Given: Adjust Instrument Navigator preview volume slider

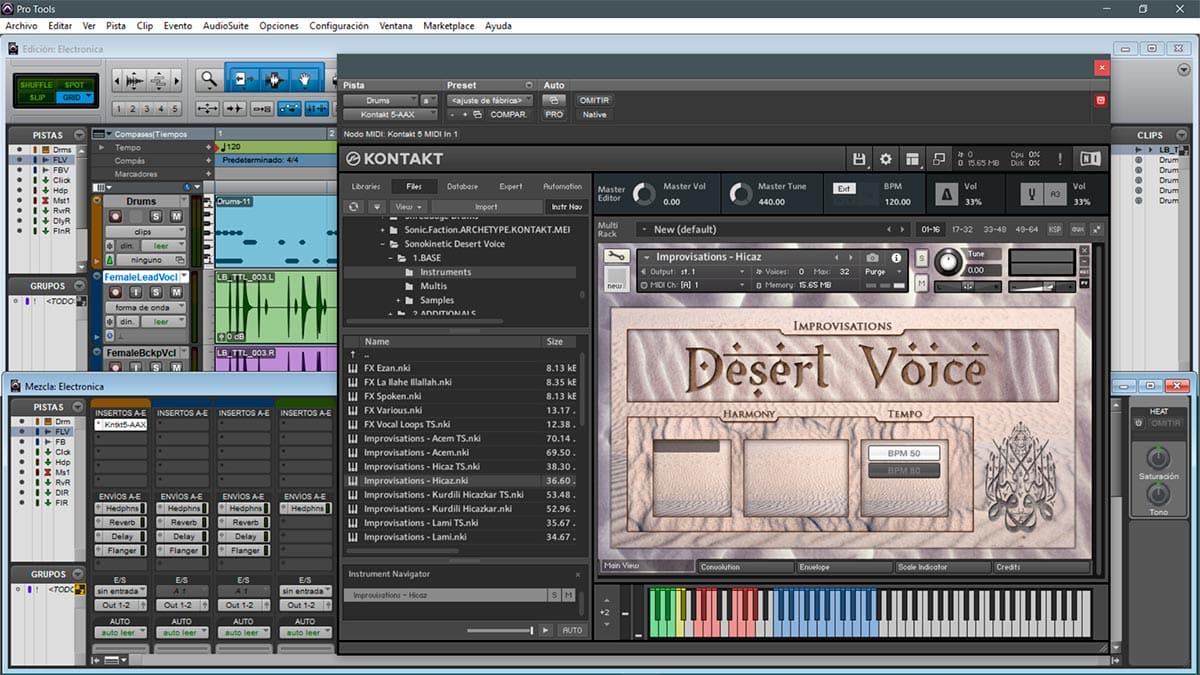Looking at the screenshot, I should tap(500, 630).
